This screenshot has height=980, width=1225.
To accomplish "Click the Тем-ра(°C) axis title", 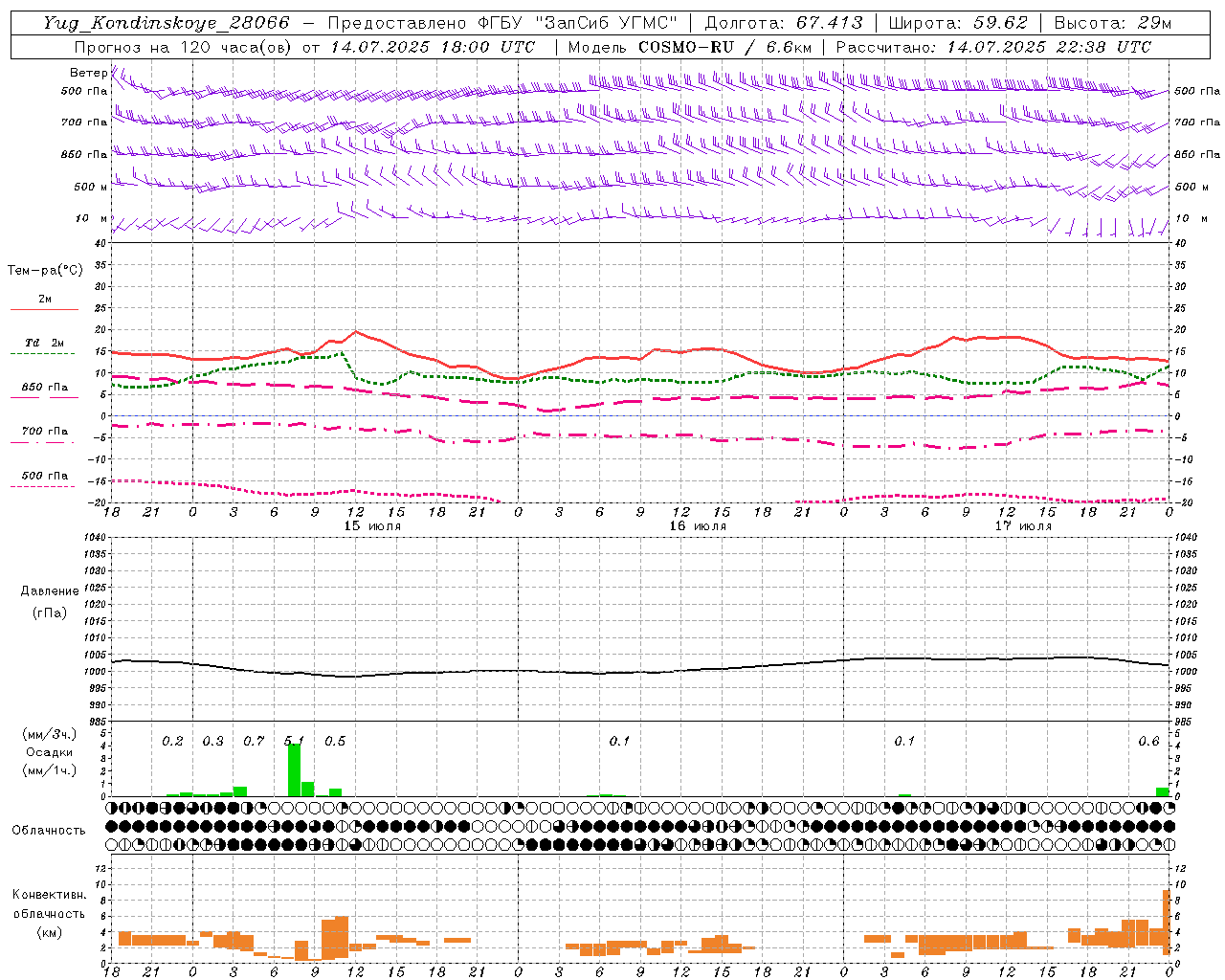I will pyautogui.click(x=45, y=271).
